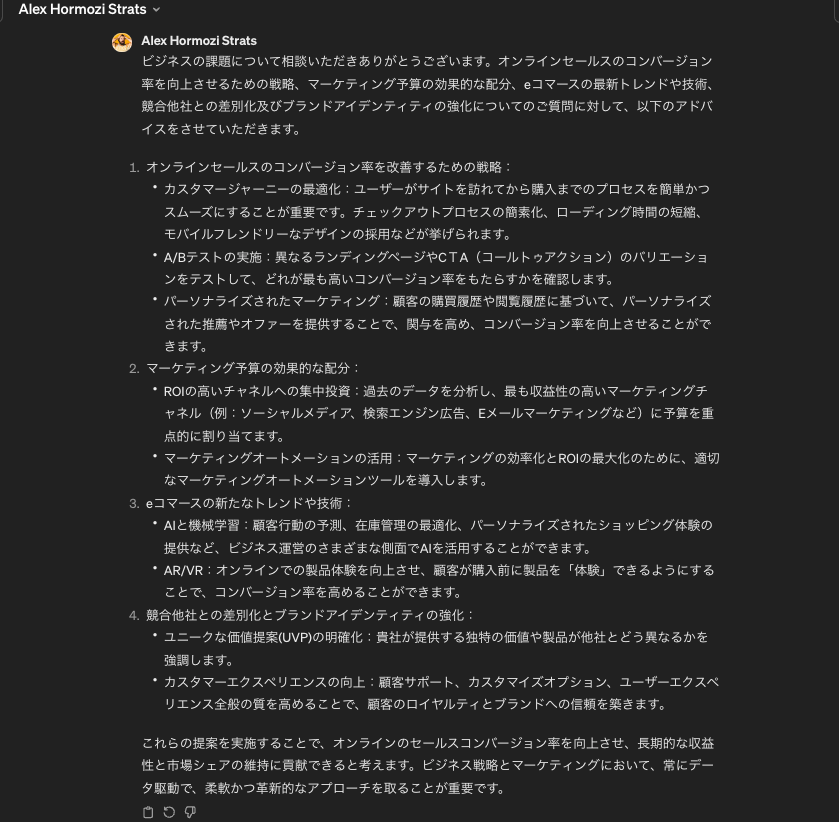839x822 pixels.
Task: Mark the response with thumbs down
Action: coord(190,812)
